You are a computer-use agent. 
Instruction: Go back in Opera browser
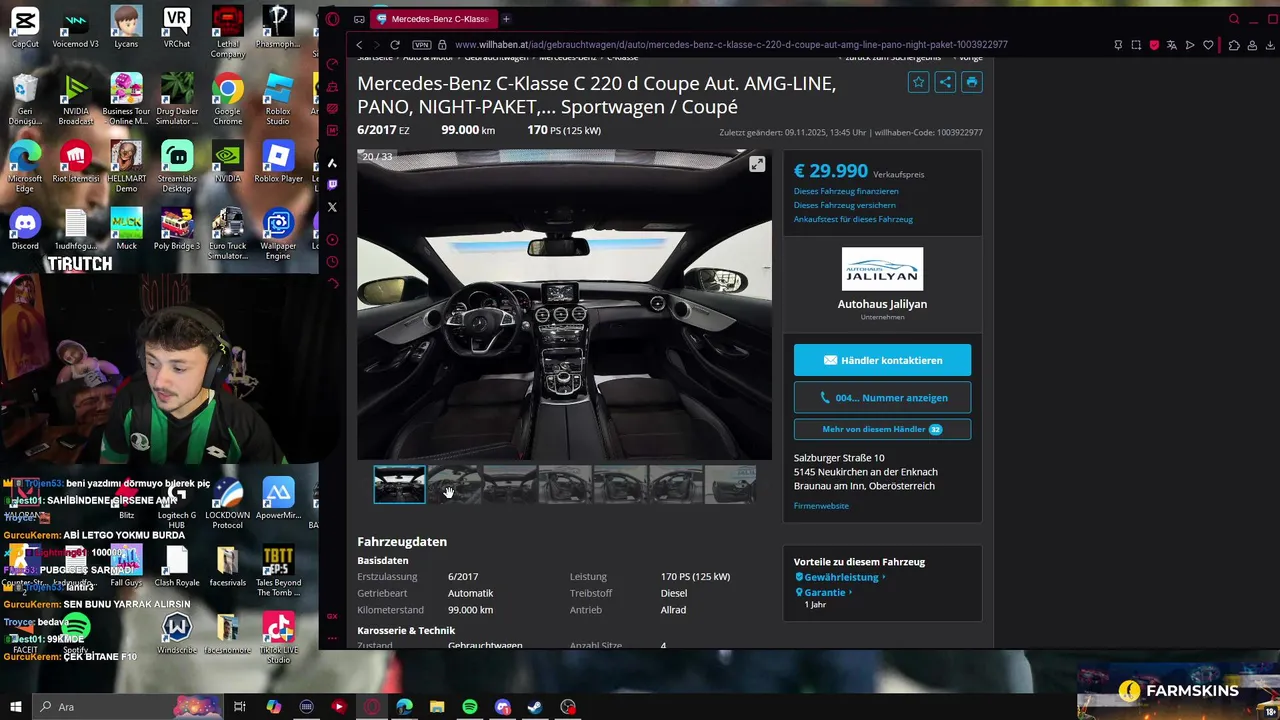click(x=359, y=45)
